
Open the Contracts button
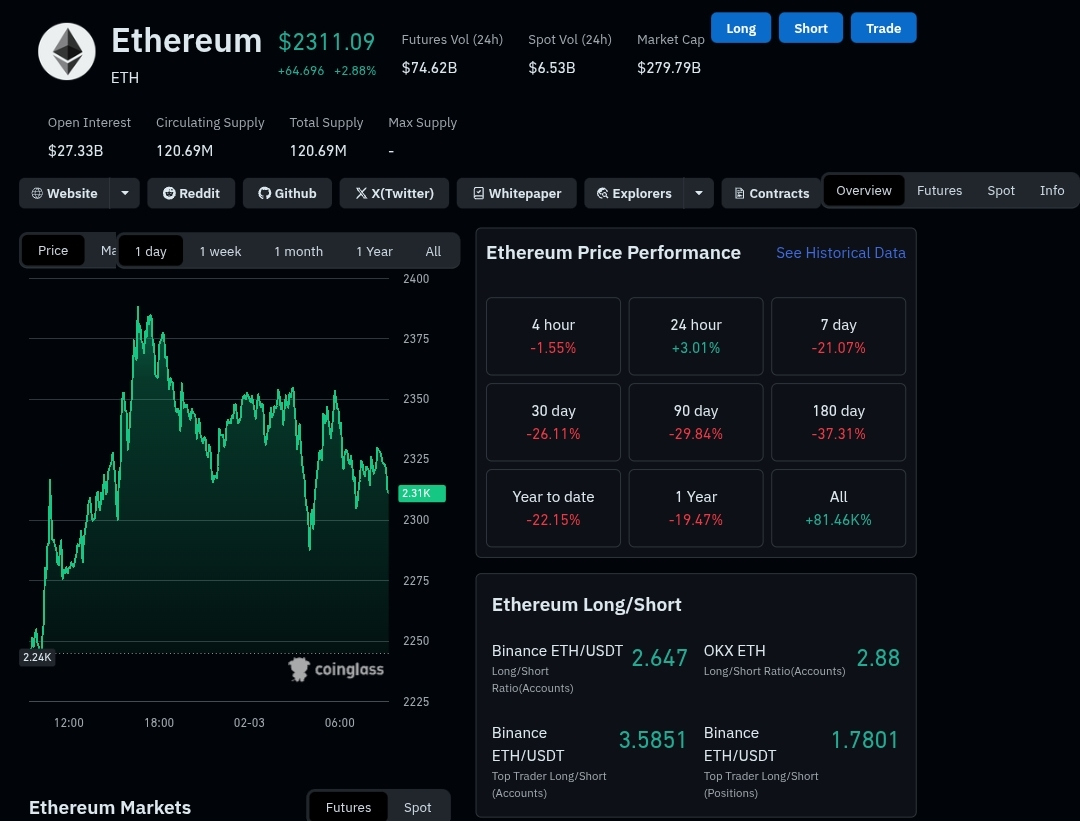(771, 194)
